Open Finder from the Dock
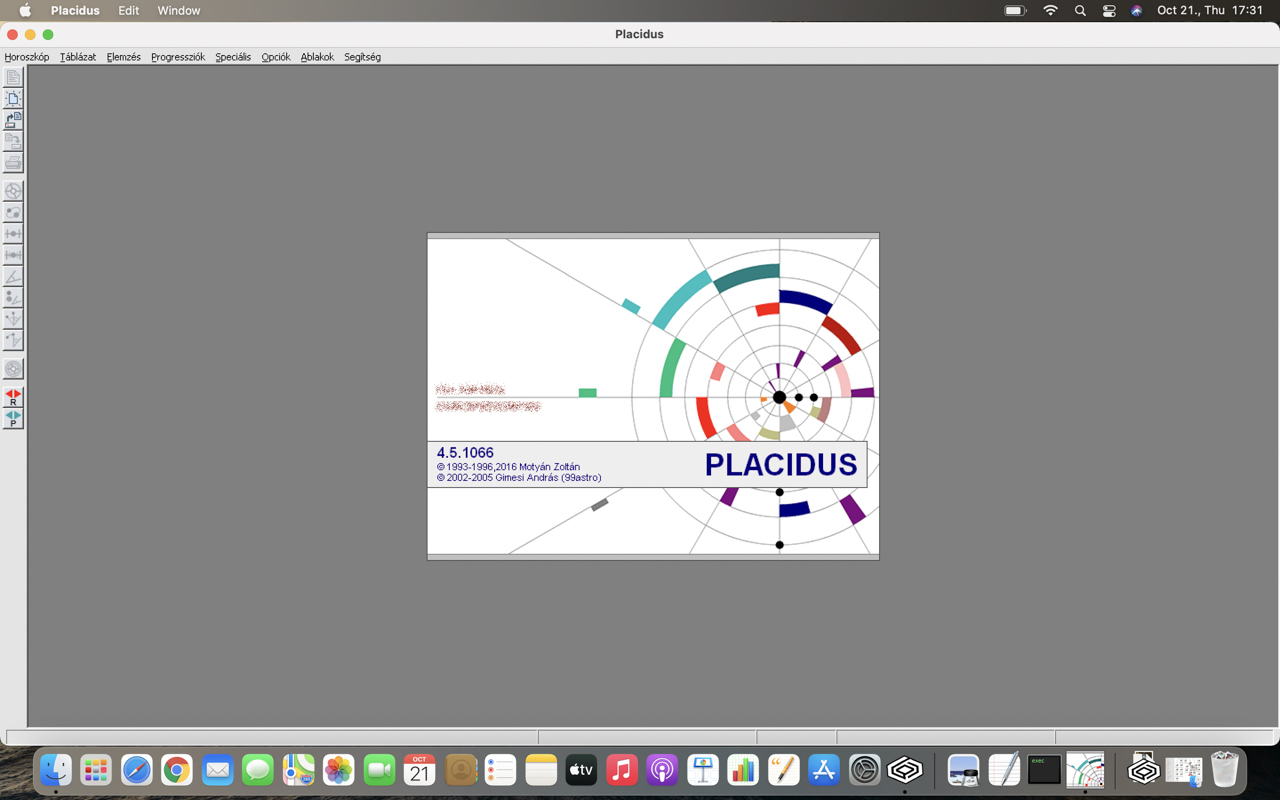This screenshot has height=800, width=1280. pos(55,770)
